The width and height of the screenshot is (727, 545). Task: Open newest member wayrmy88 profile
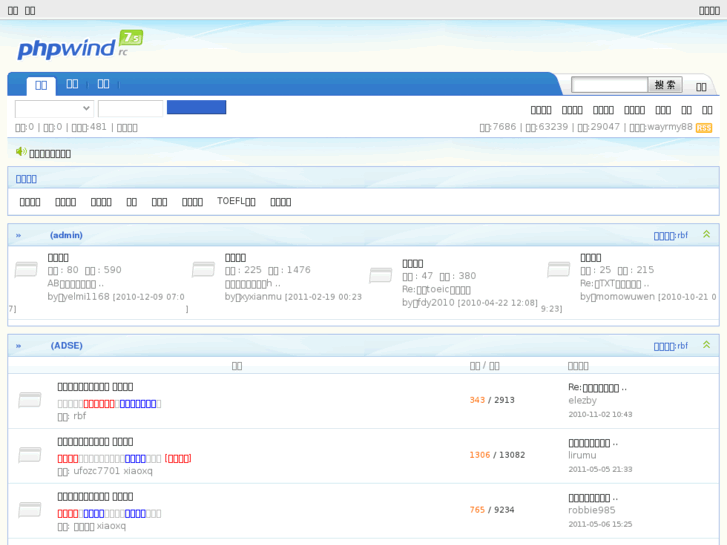pyautogui.click(x=670, y=127)
